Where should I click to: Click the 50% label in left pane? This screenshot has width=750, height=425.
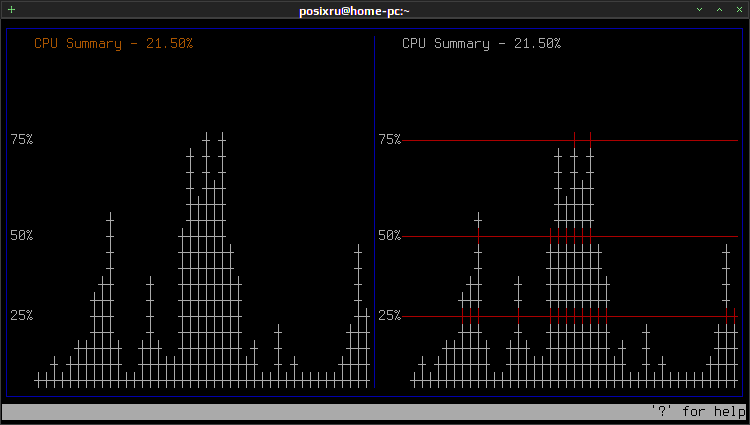click(x=22, y=236)
